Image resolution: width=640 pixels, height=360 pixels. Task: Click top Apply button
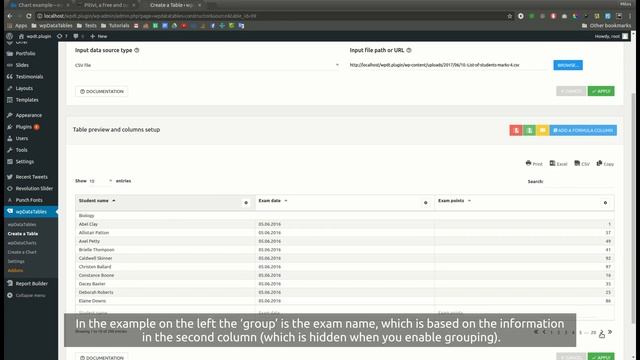point(601,91)
